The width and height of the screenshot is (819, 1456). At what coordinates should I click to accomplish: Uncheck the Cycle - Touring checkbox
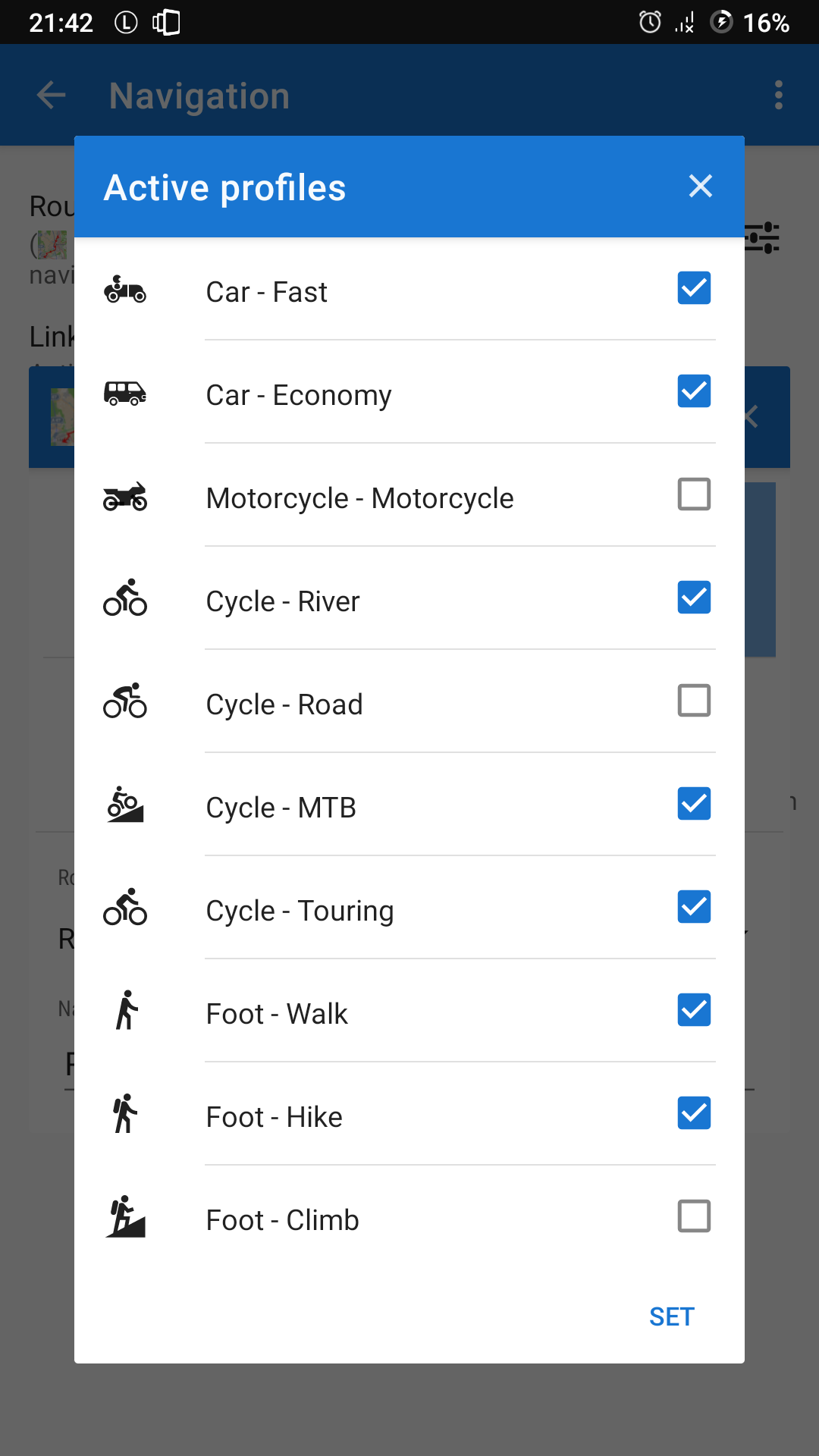click(694, 907)
